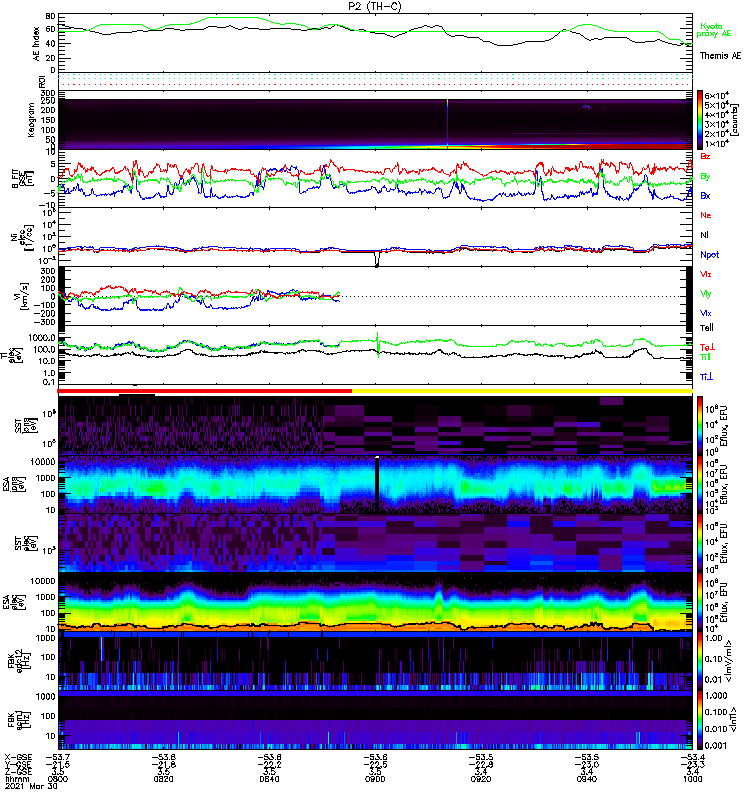The image size is (750, 800).
Task: Click the Y-GSE value -23.0
Action: coord(587,764)
